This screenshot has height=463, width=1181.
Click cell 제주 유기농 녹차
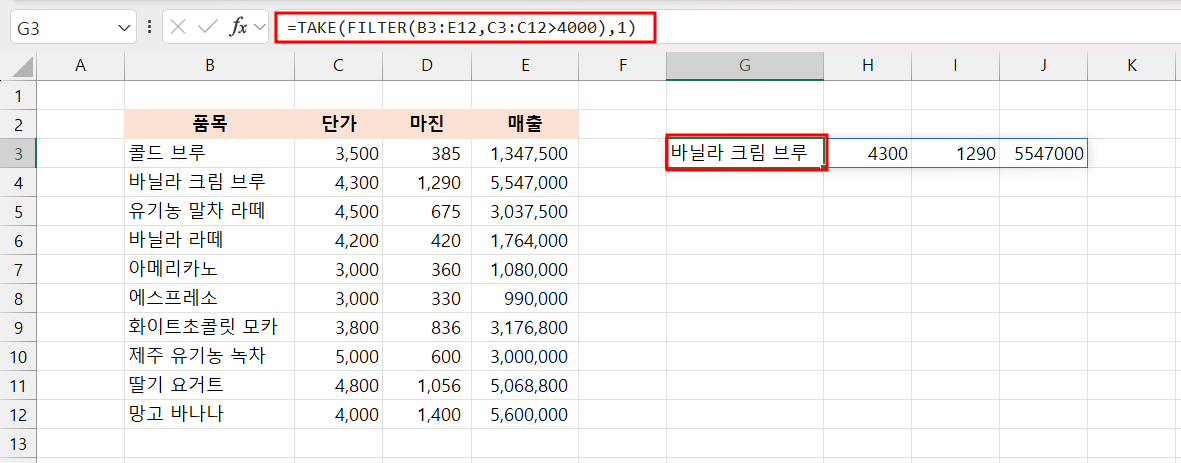click(x=209, y=355)
